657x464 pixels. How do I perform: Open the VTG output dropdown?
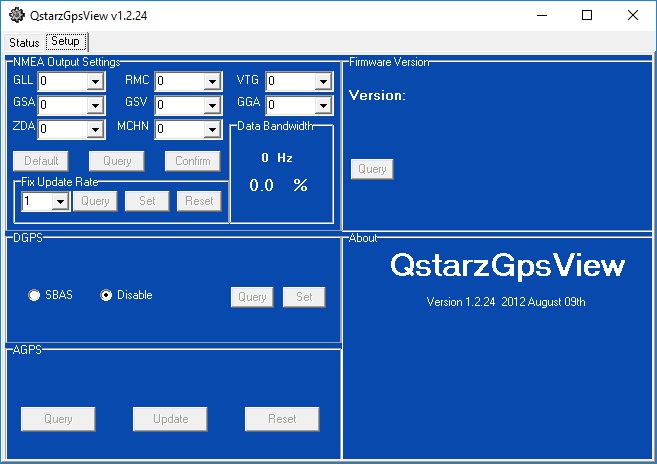point(323,81)
